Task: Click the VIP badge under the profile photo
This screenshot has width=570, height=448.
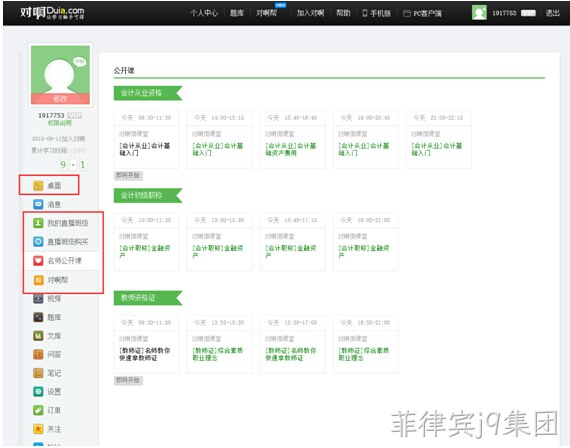Action: (75, 115)
